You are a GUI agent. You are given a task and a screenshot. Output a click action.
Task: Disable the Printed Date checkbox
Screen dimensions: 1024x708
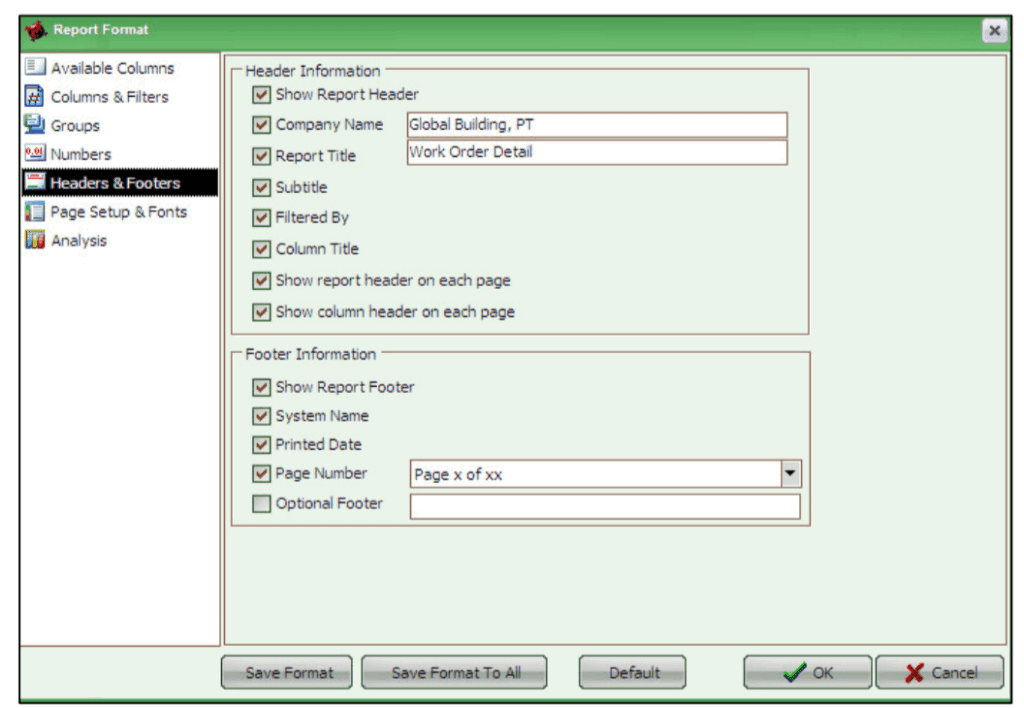262,445
